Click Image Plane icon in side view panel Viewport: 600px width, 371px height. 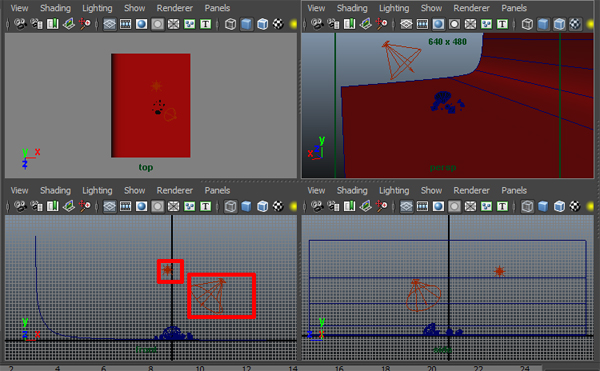pyautogui.click(x=365, y=207)
